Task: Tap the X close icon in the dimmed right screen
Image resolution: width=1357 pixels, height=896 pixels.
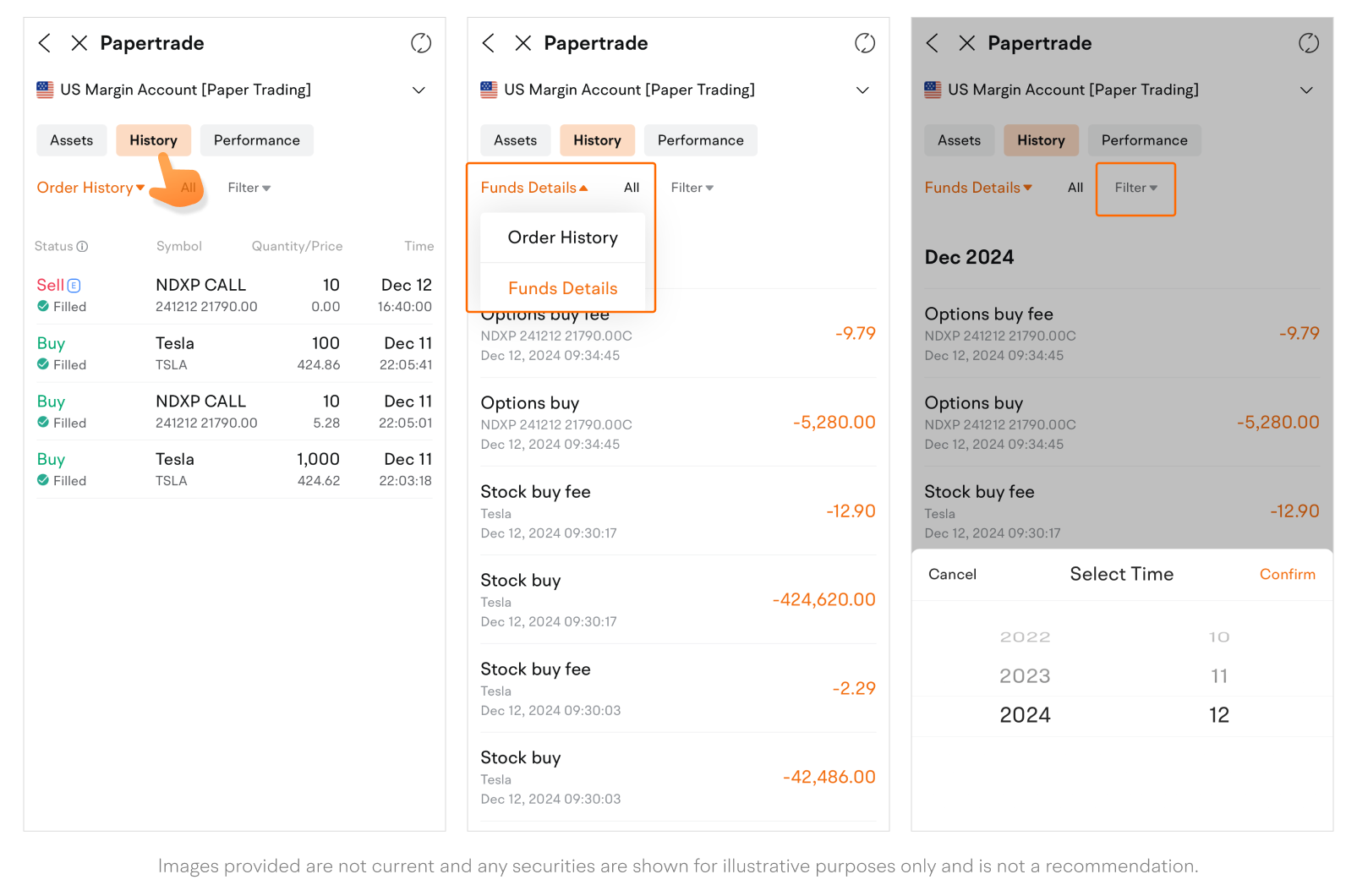Action: [x=967, y=43]
